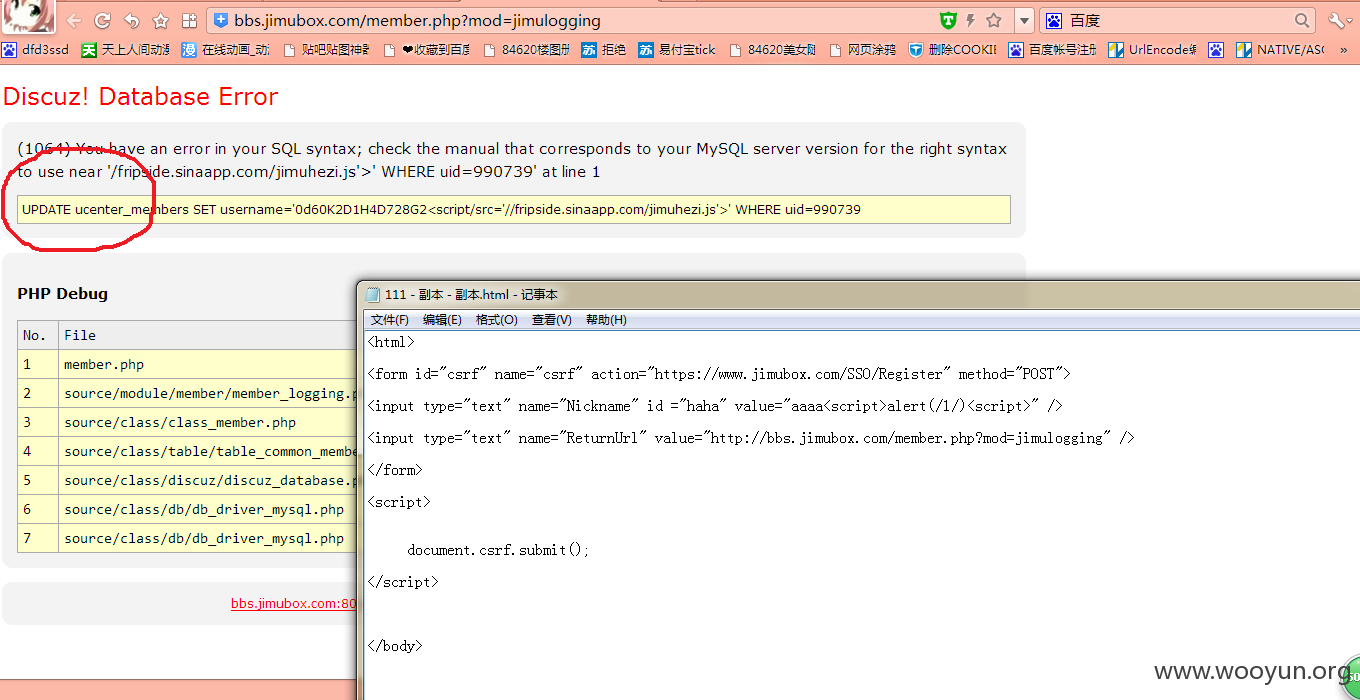The image size is (1360, 700).
Task: Select source/class/discuz/discuz_database row
Action: pos(210,480)
